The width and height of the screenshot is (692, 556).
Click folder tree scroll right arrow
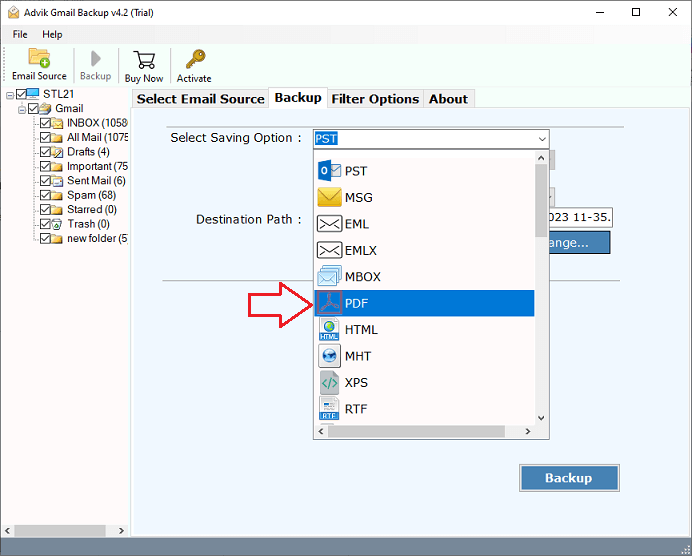pyautogui.click(x=121, y=530)
